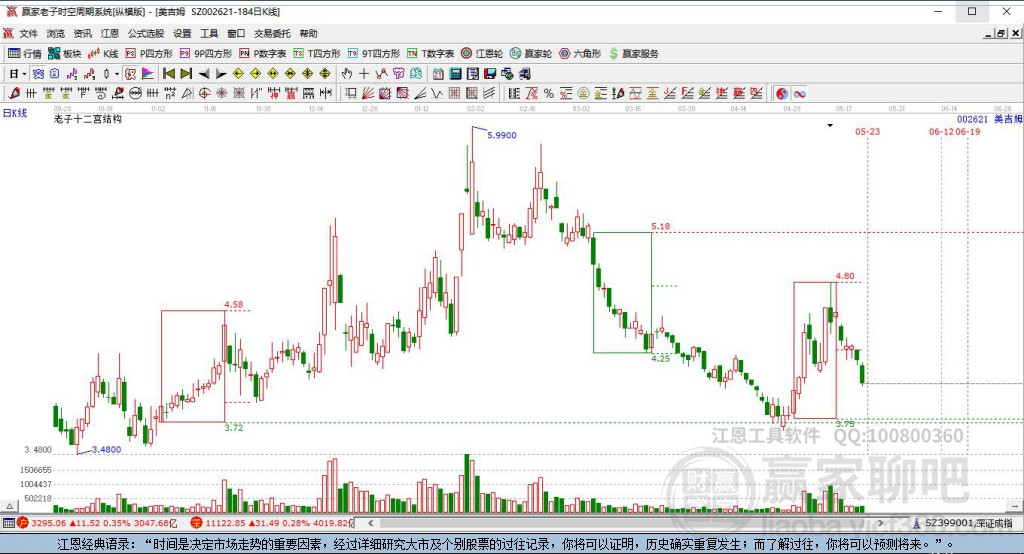Open the 9P四方形 tool

[206, 54]
